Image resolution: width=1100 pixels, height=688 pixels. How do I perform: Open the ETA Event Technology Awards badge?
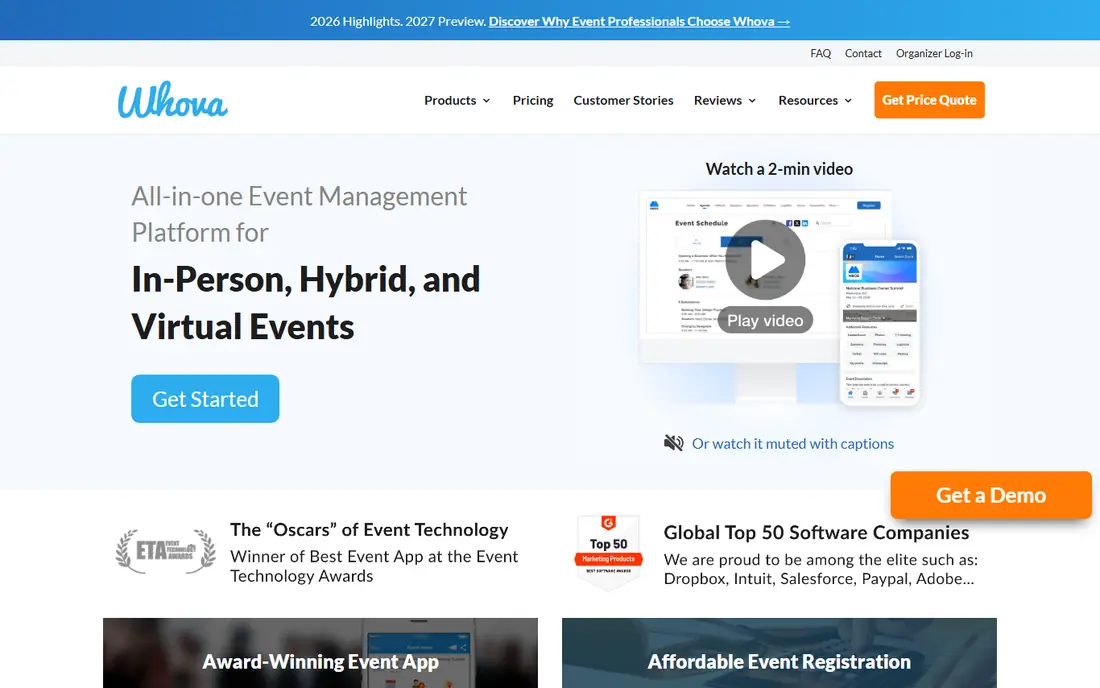click(x=166, y=551)
